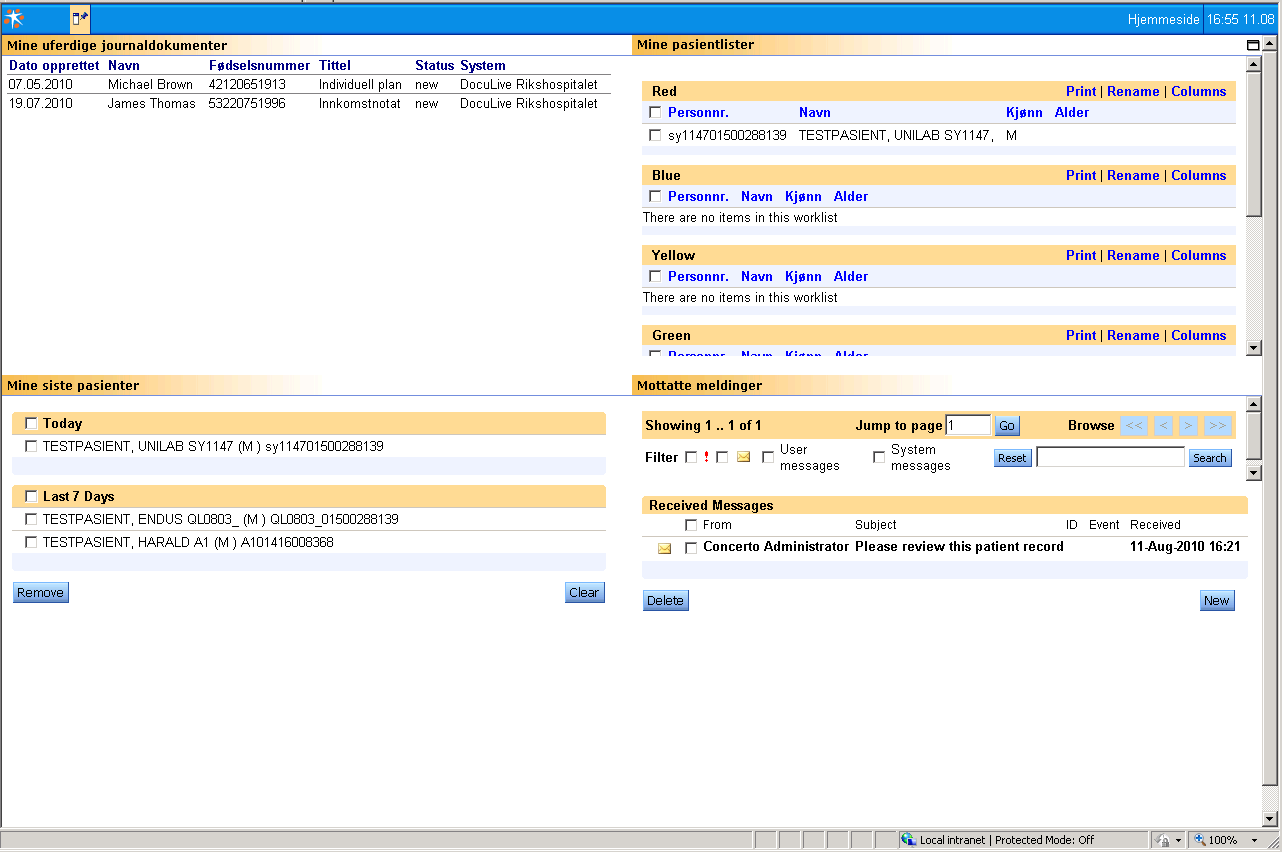Click down arrow of patient lists scrollbar
Viewport: 1282px width, 852px height.
(x=1254, y=347)
